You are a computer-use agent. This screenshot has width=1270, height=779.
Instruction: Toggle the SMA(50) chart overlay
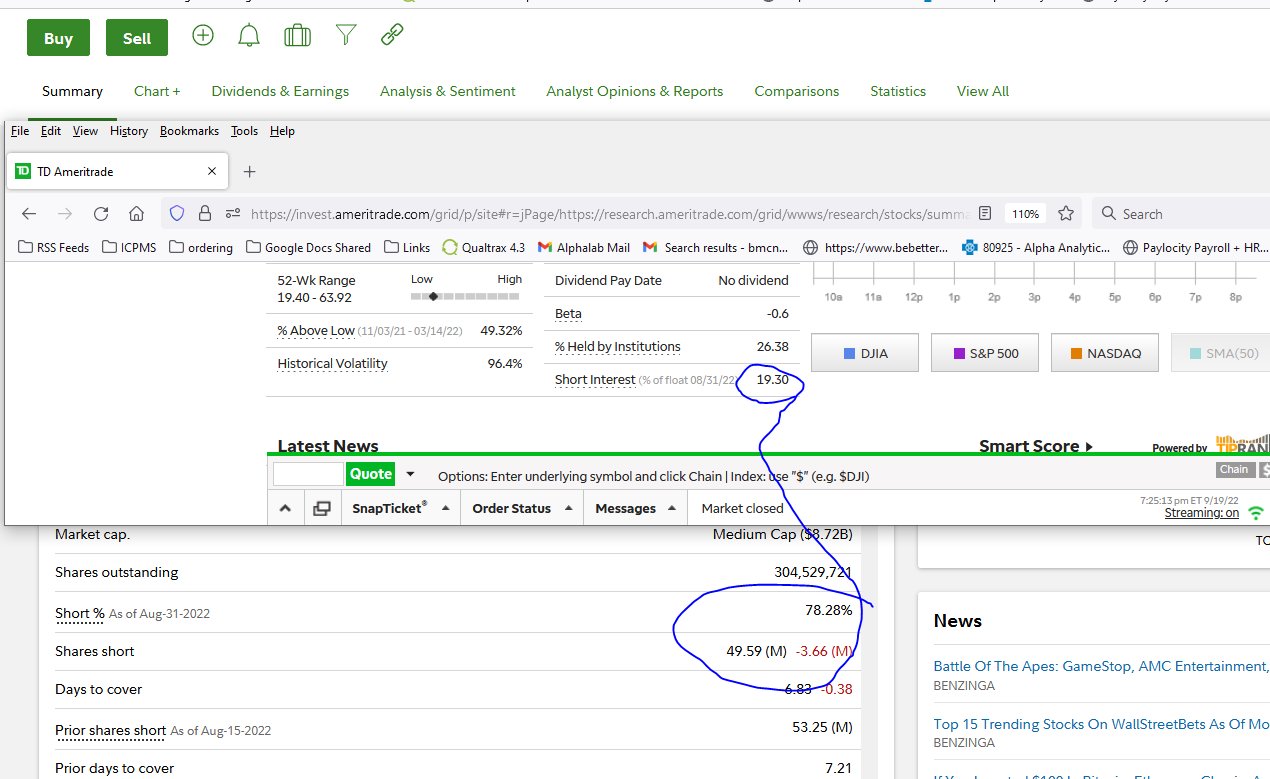(1220, 353)
